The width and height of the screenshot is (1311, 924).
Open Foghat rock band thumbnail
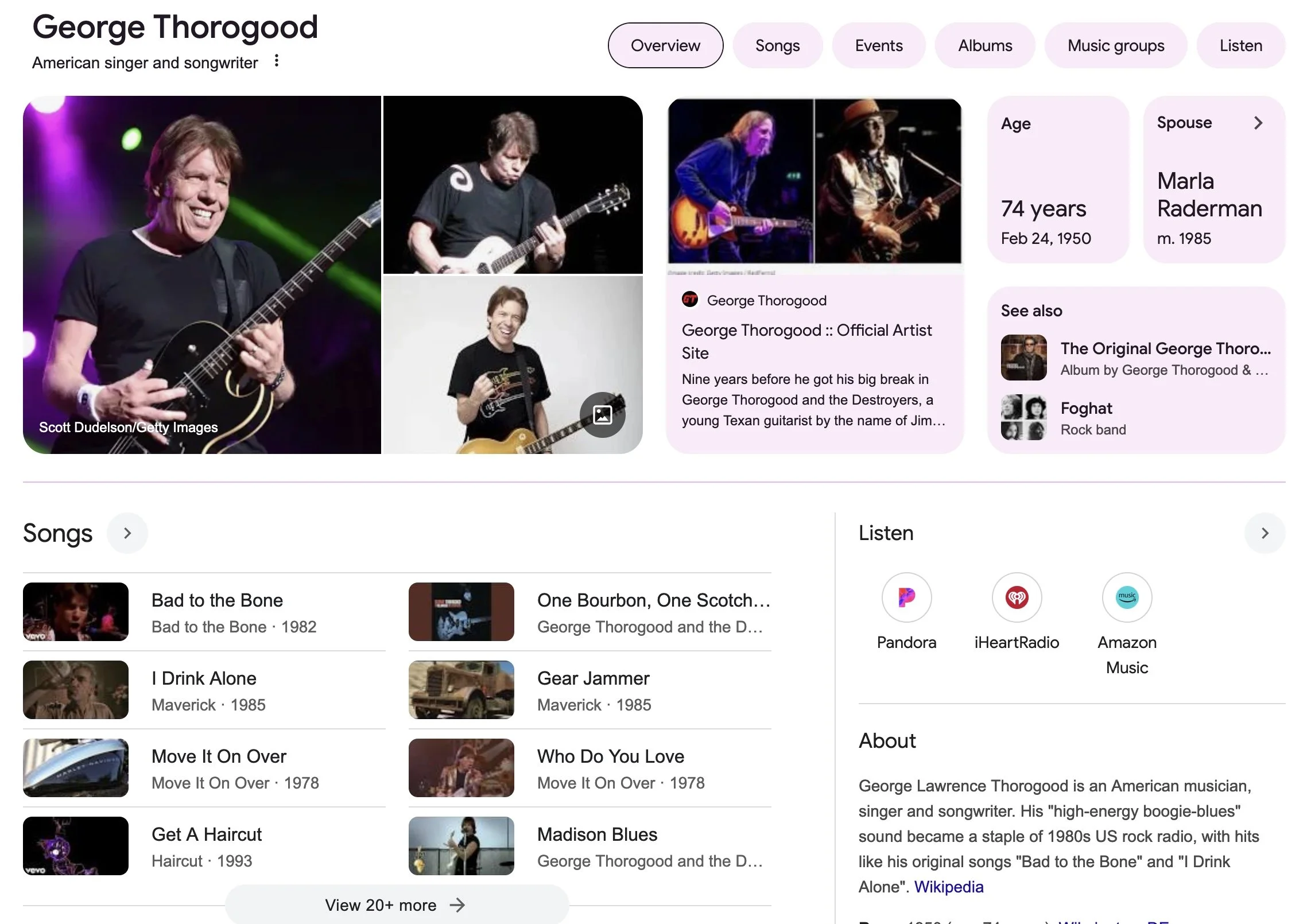point(1023,417)
